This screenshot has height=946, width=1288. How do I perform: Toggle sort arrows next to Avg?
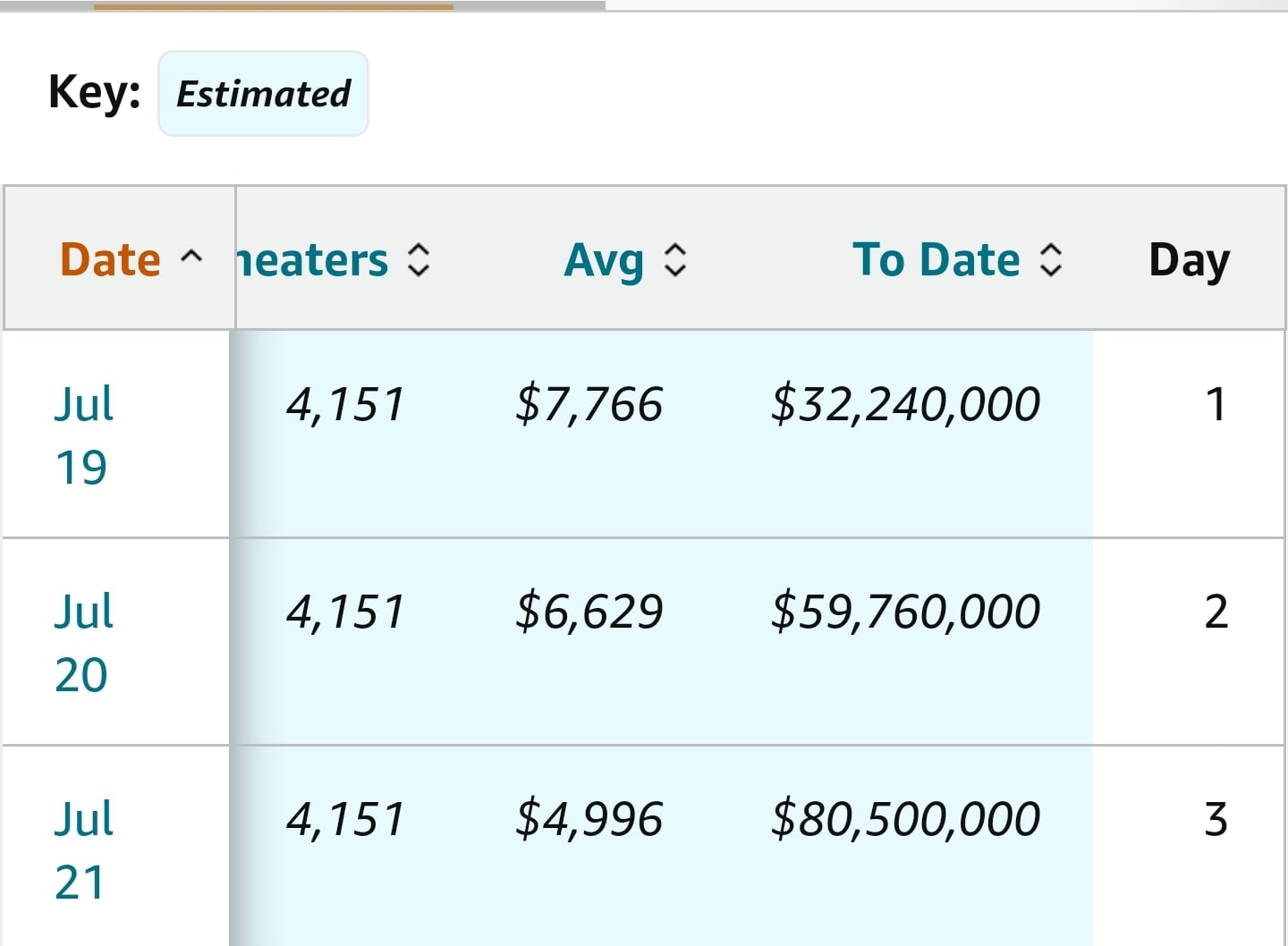click(675, 260)
